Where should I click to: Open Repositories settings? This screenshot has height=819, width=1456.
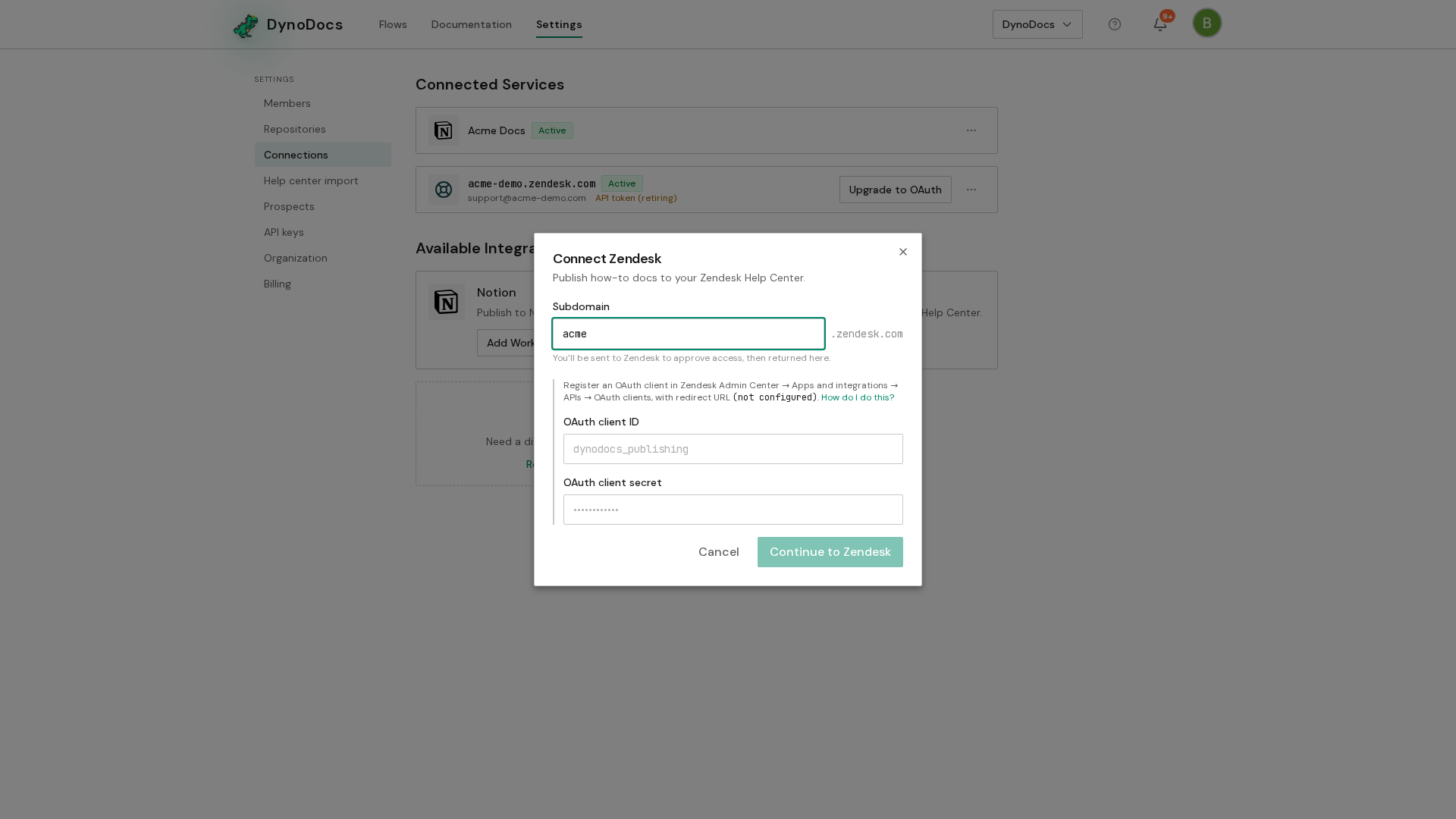(x=323, y=129)
